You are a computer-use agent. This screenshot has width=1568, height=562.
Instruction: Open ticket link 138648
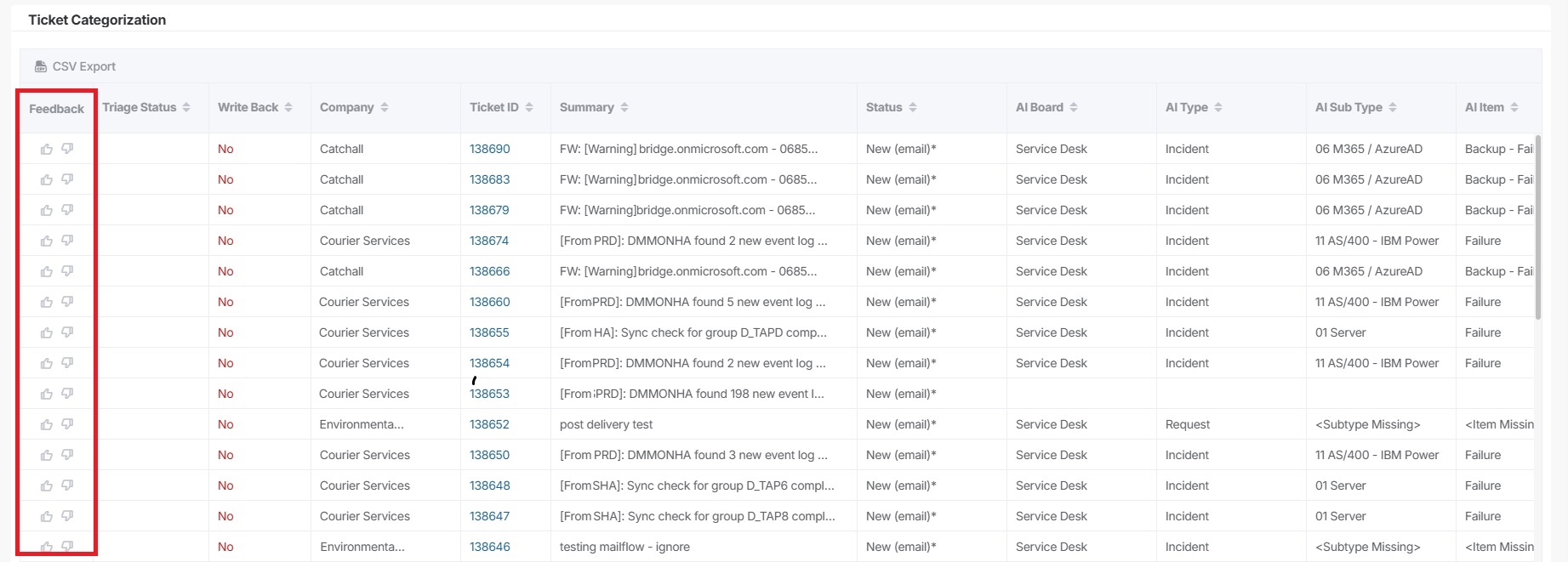490,485
